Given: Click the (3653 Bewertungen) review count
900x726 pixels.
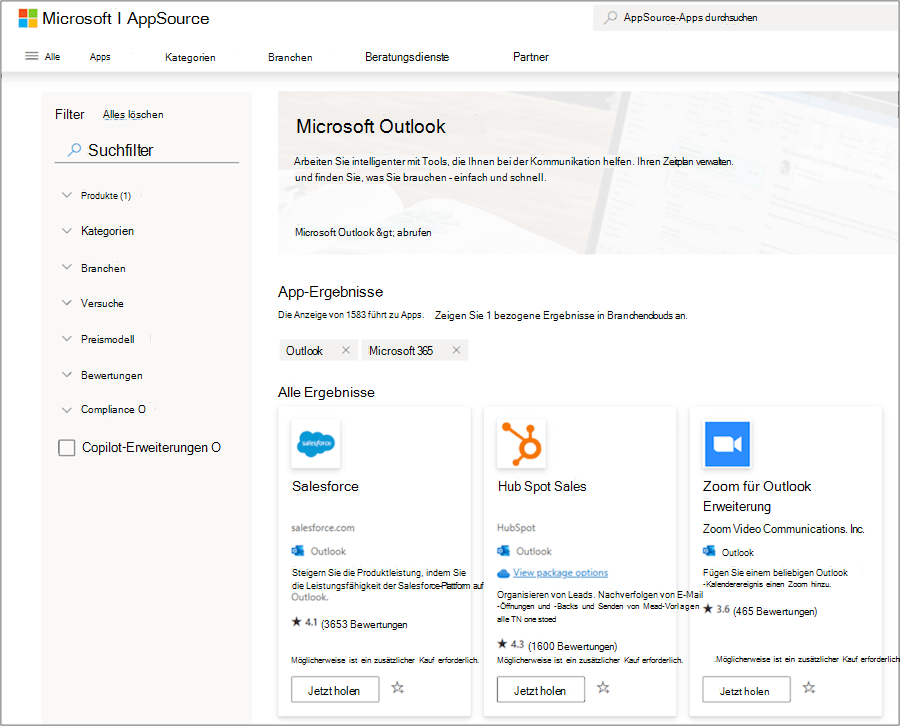Looking at the screenshot, I should point(364,624).
